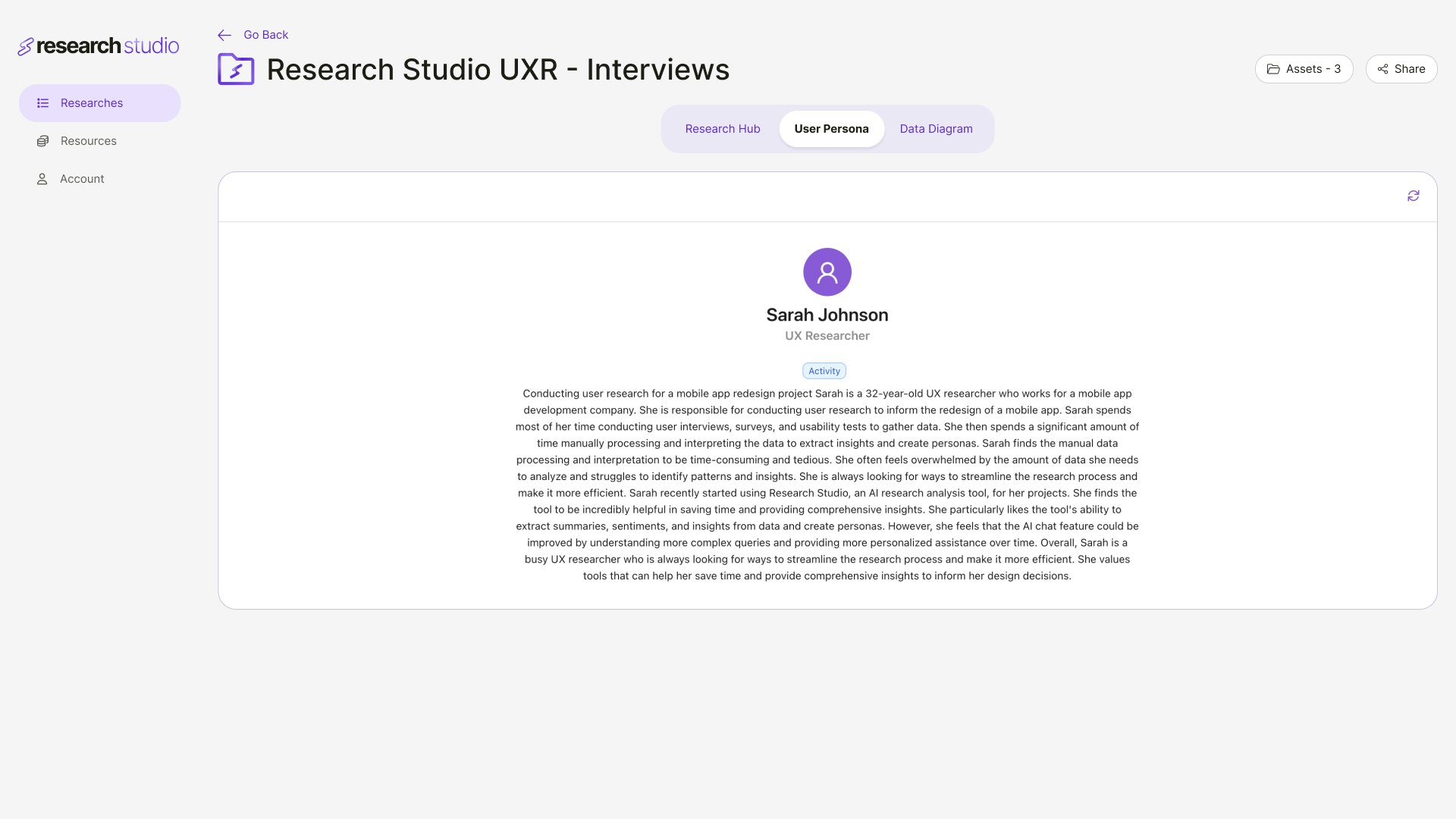
Task: Click the Share button
Action: click(x=1401, y=69)
